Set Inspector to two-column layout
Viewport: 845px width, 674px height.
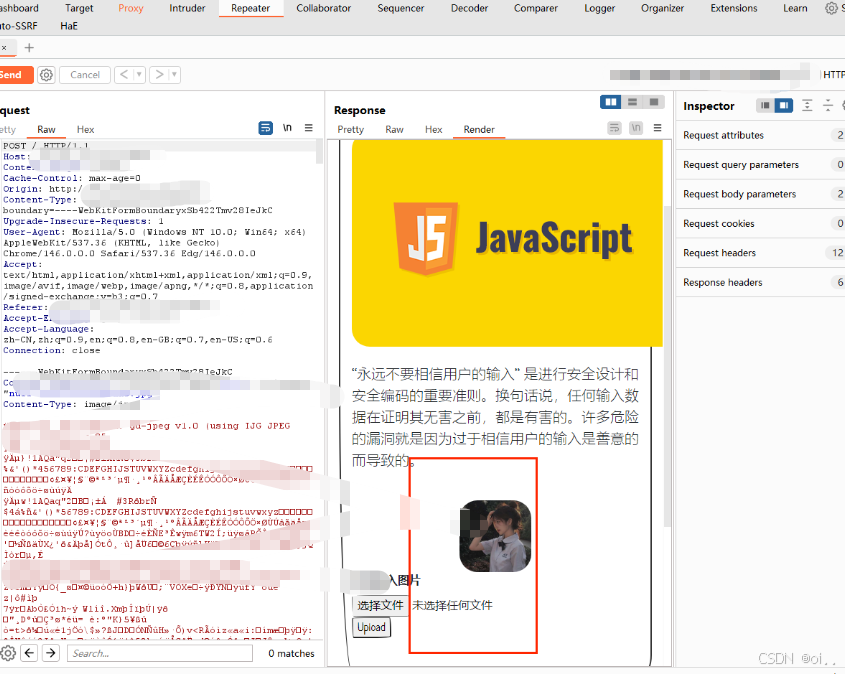784,106
